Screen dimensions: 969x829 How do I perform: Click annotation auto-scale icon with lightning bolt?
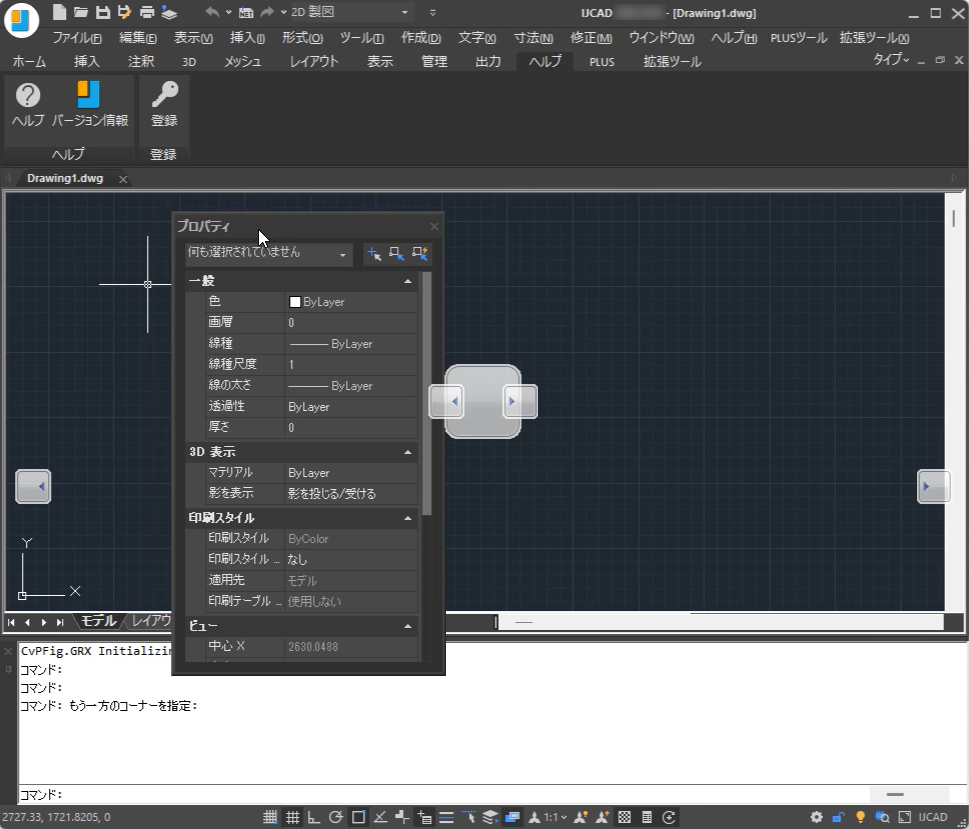tap(602, 817)
